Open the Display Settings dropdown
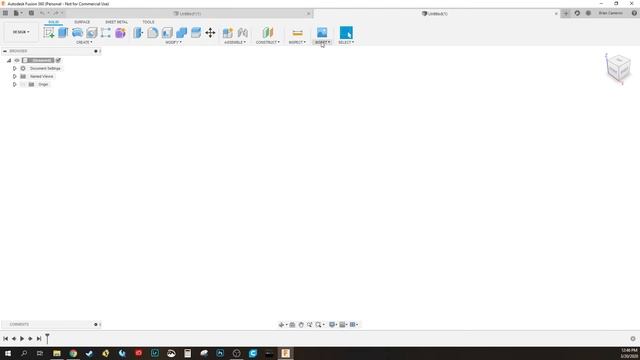Viewport: 640px width, 360px height. (x=333, y=325)
